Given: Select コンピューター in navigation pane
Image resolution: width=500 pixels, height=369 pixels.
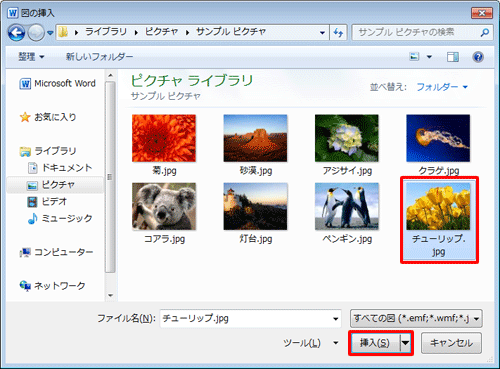Looking at the screenshot, I should [x=56, y=252].
